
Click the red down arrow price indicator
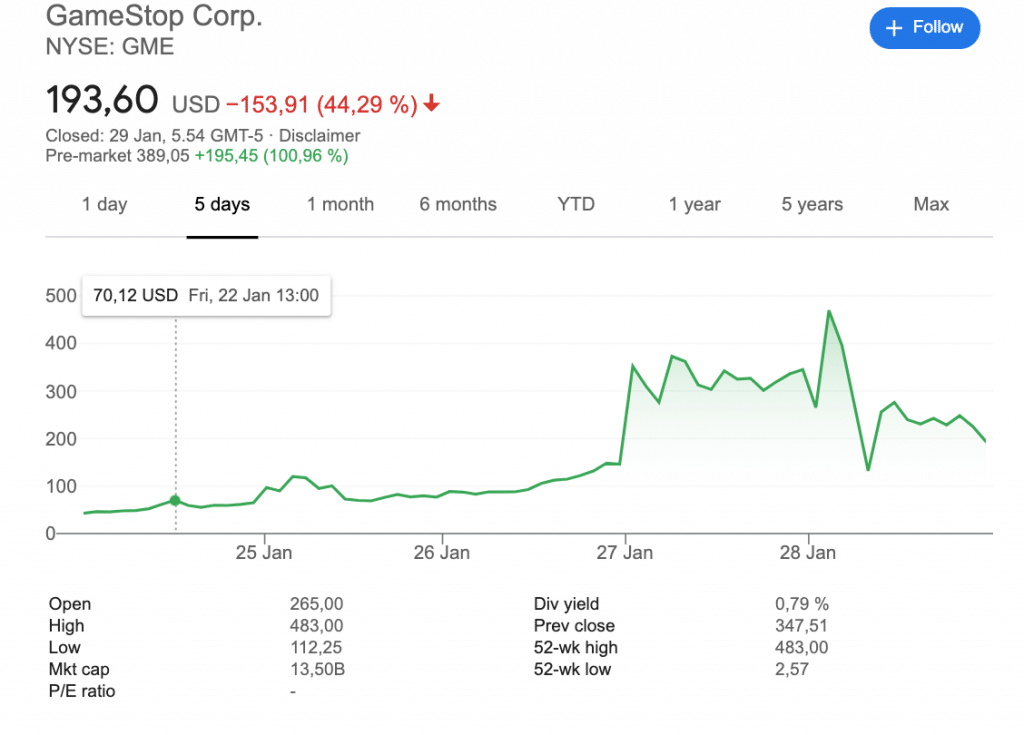tap(432, 104)
